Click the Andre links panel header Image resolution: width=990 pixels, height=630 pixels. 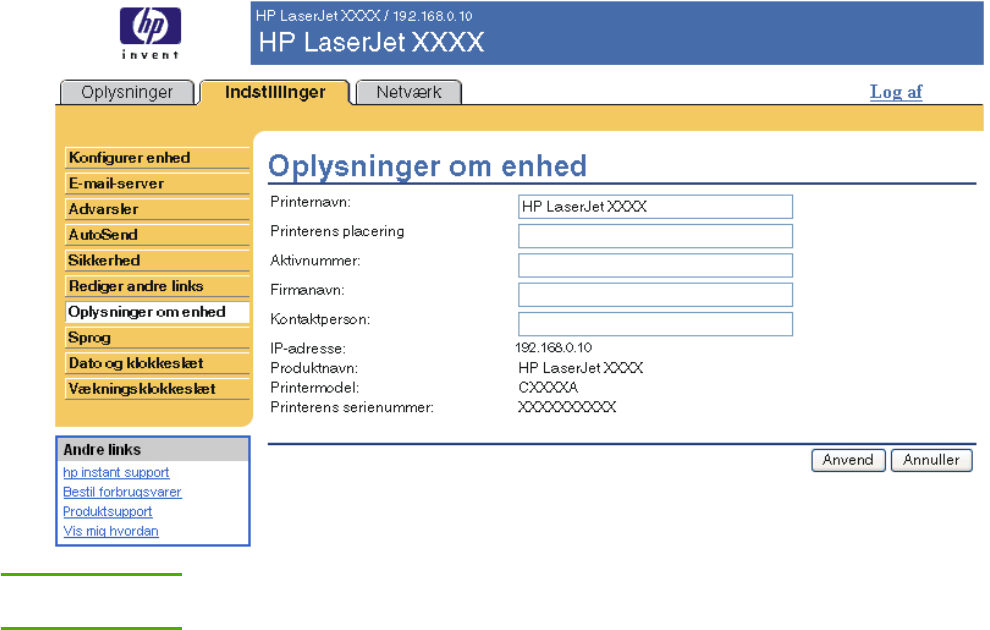(153, 449)
